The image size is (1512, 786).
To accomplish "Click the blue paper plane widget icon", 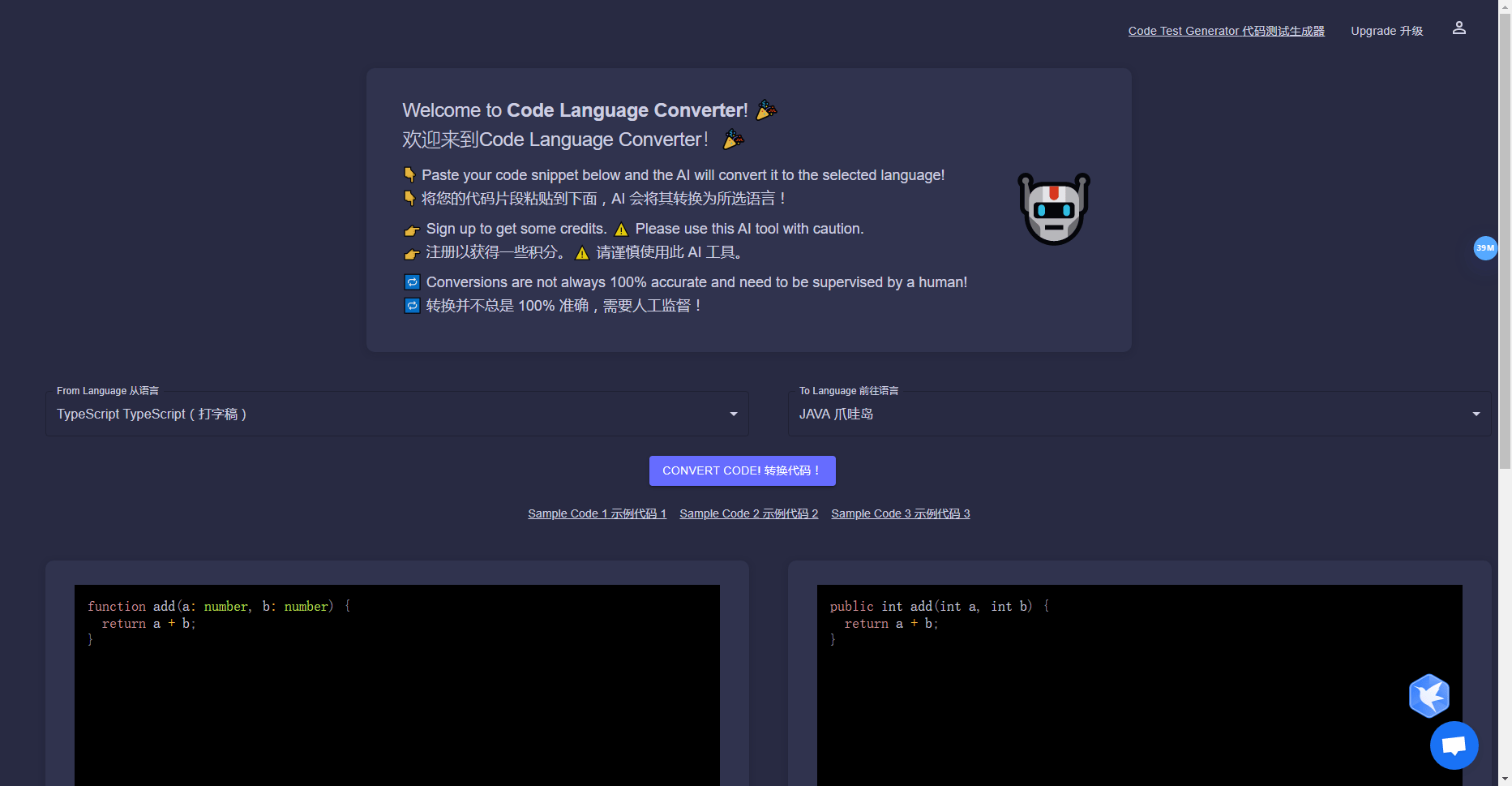I will pyautogui.click(x=1429, y=695).
